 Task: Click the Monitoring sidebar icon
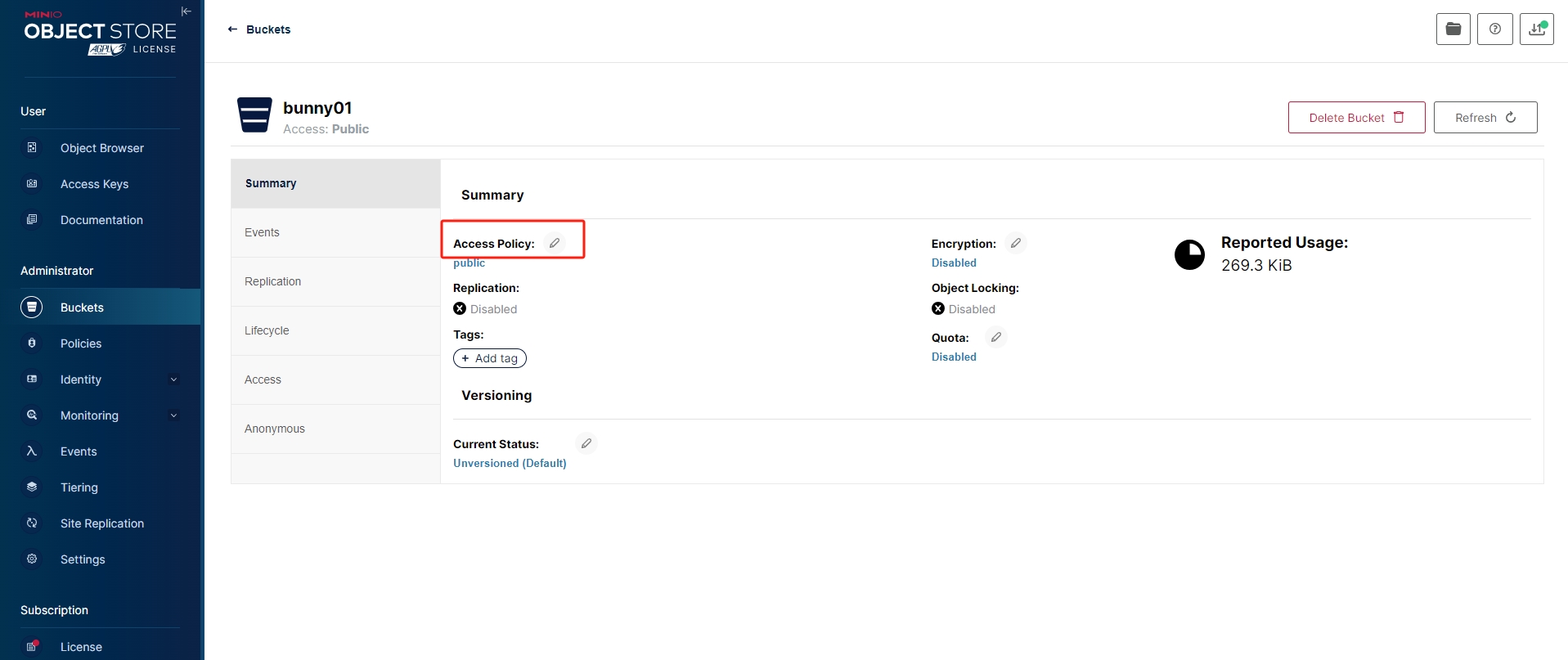[32, 415]
